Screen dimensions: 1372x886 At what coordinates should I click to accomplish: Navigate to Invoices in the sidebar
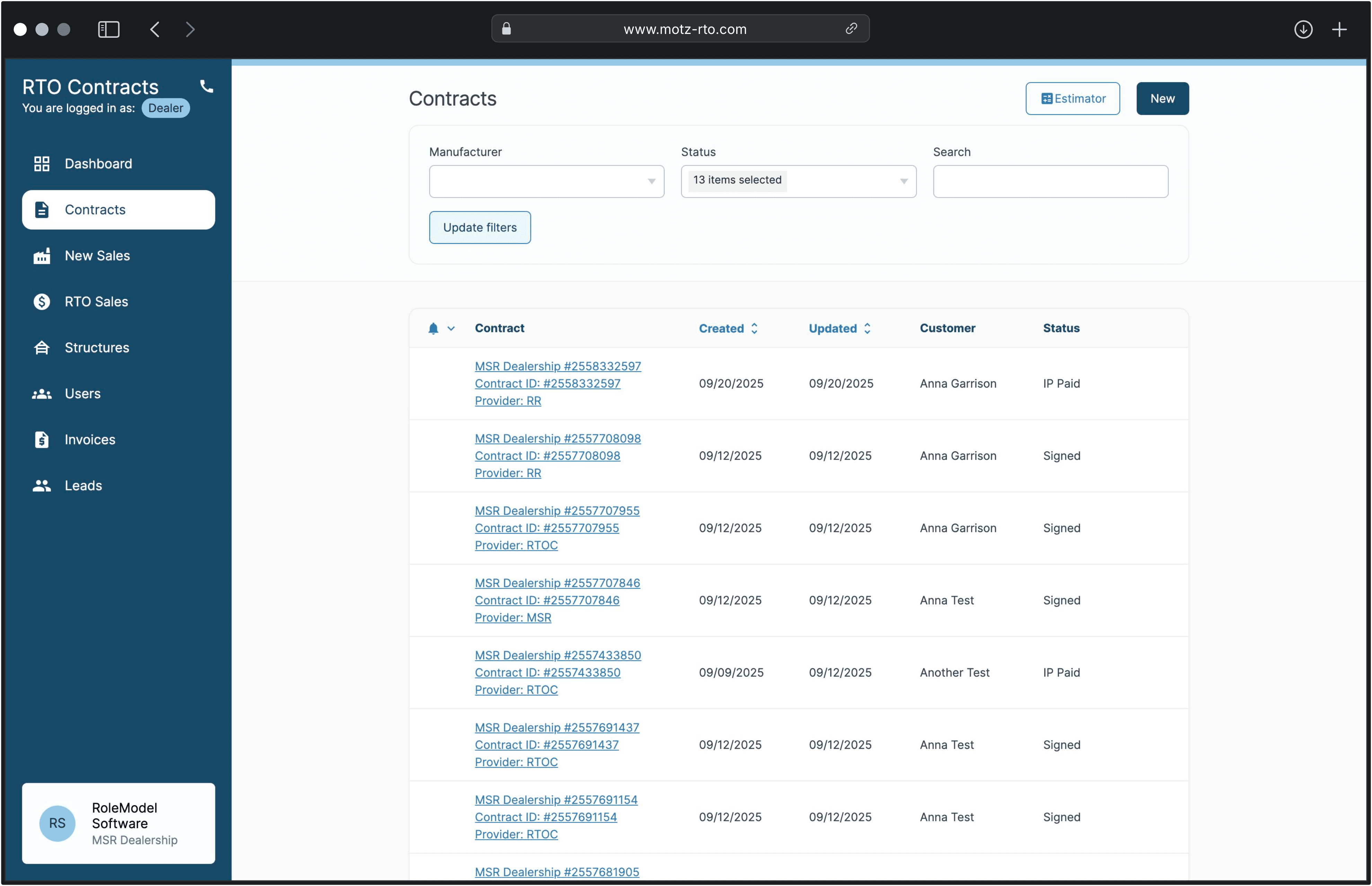[x=90, y=440]
